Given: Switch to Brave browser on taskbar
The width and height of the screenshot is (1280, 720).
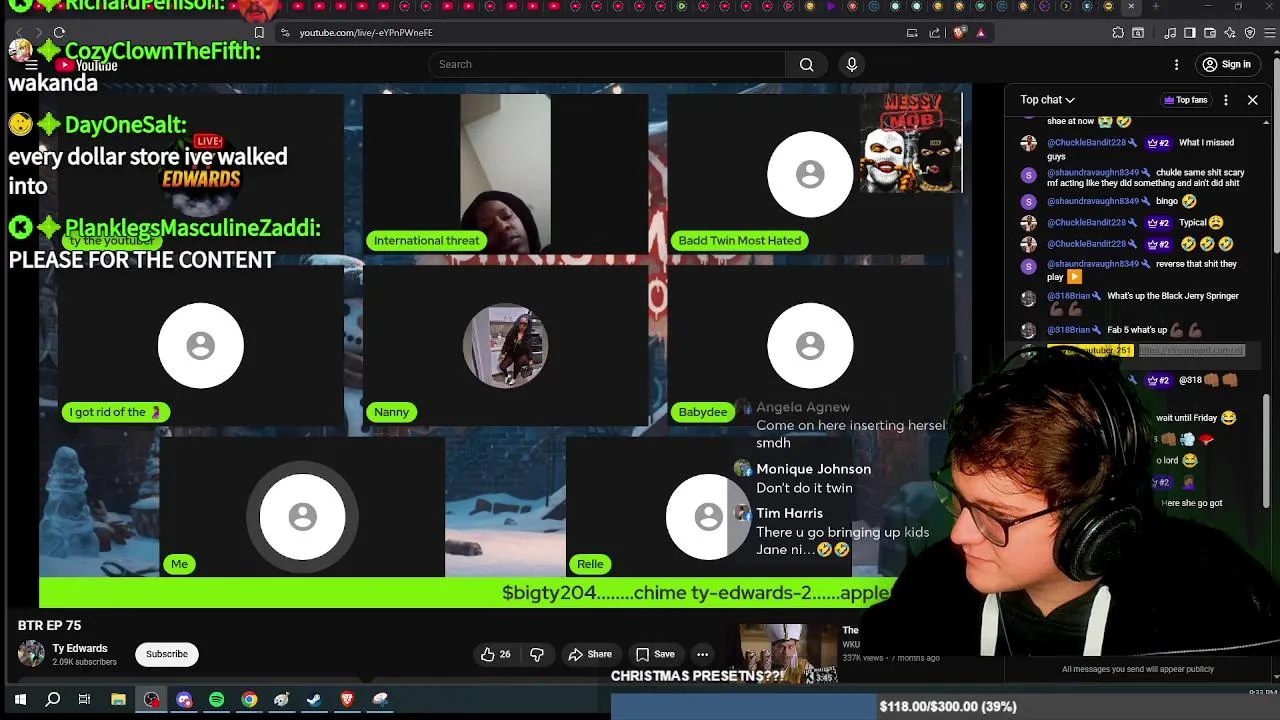Looking at the screenshot, I should 347,700.
